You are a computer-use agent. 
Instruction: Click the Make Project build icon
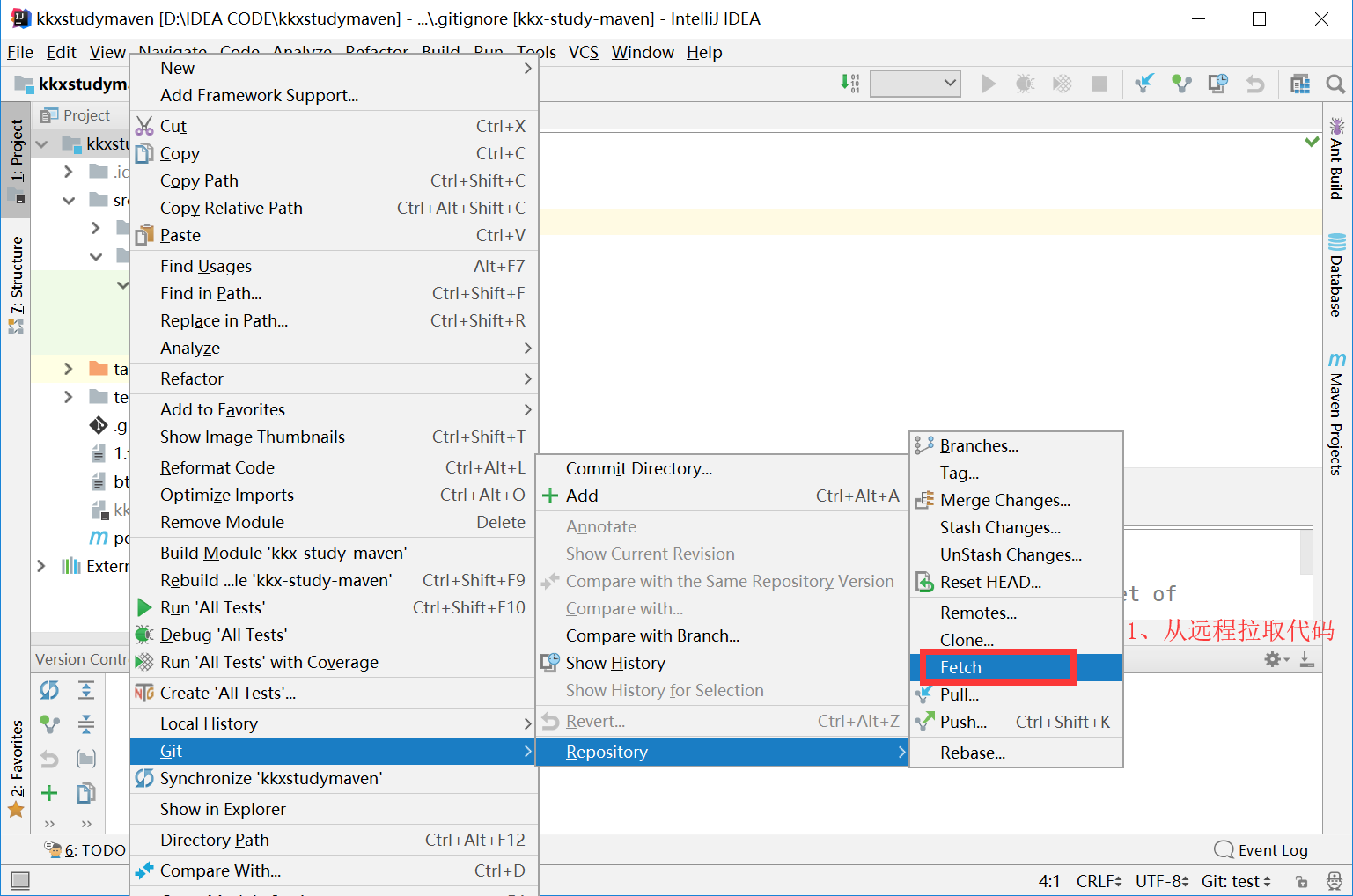pyautogui.click(x=849, y=84)
